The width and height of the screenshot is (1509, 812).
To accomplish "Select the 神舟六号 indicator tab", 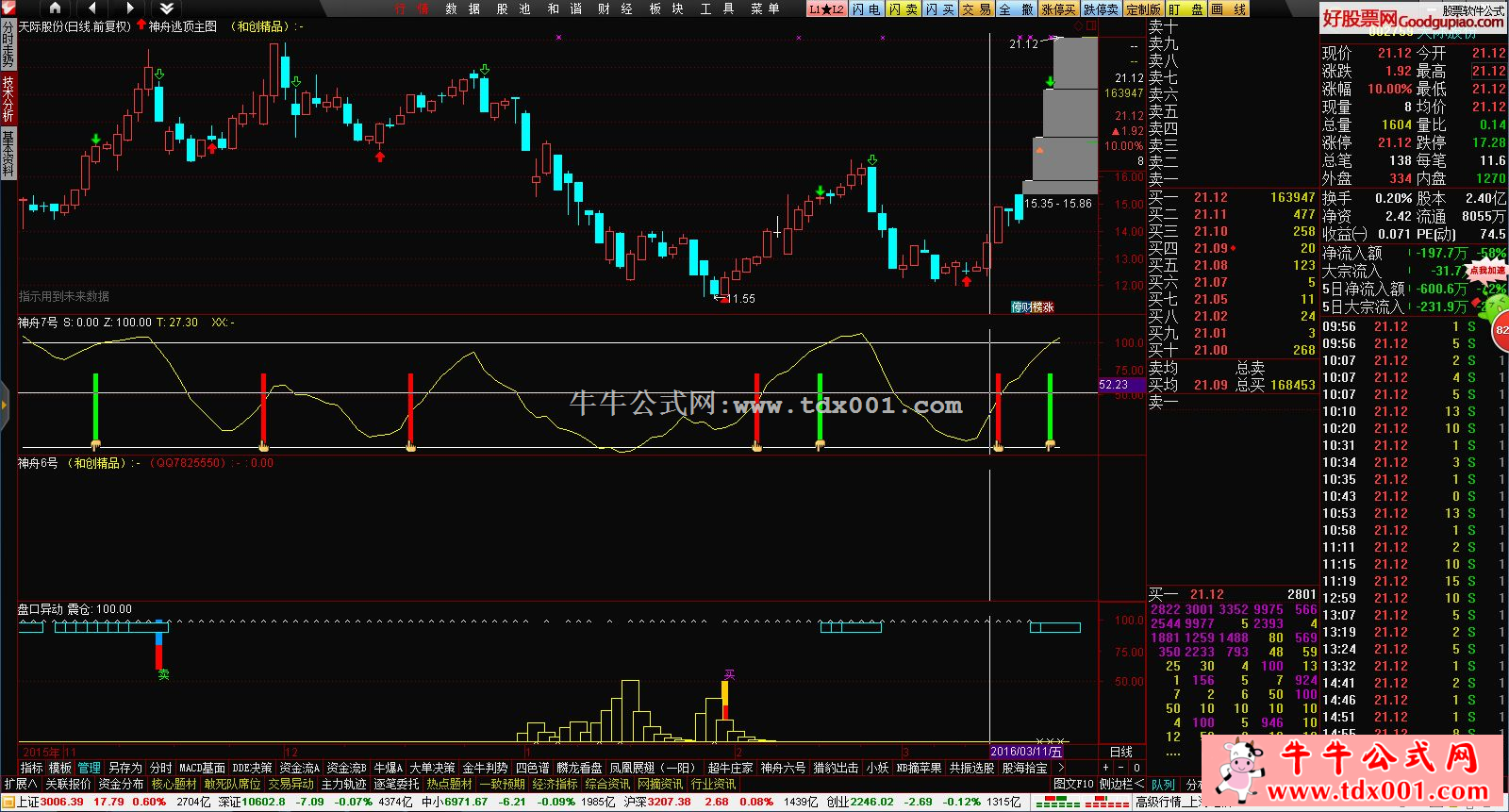I will point(783,768).
